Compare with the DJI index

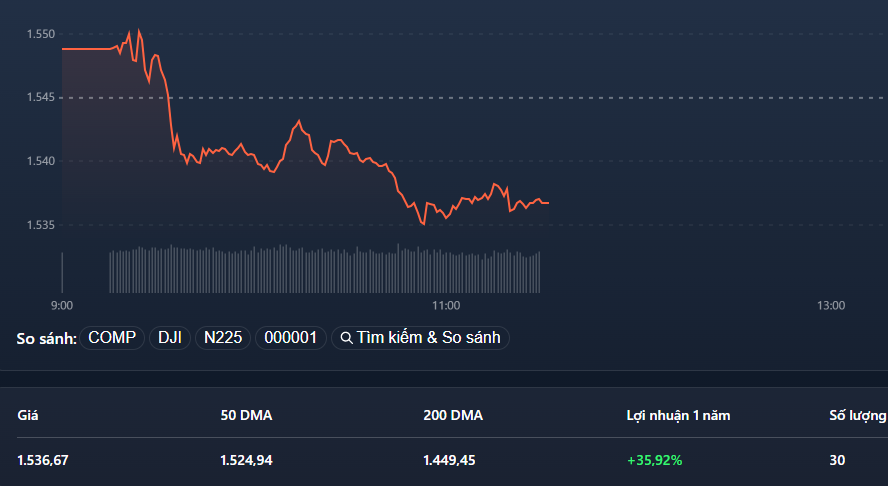coord(169,338)
